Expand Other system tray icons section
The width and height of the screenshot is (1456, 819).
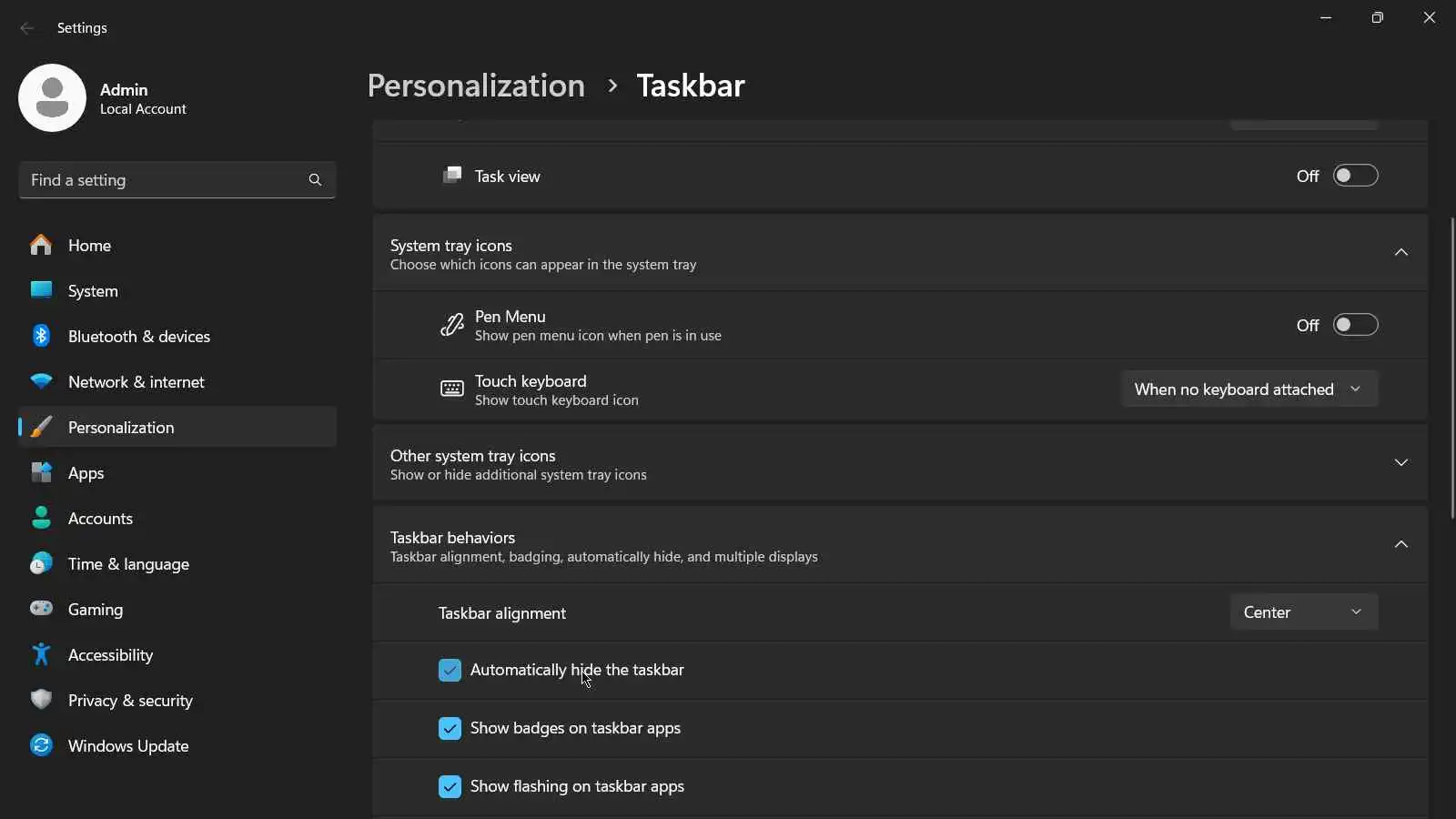[x=1400, y=463]
